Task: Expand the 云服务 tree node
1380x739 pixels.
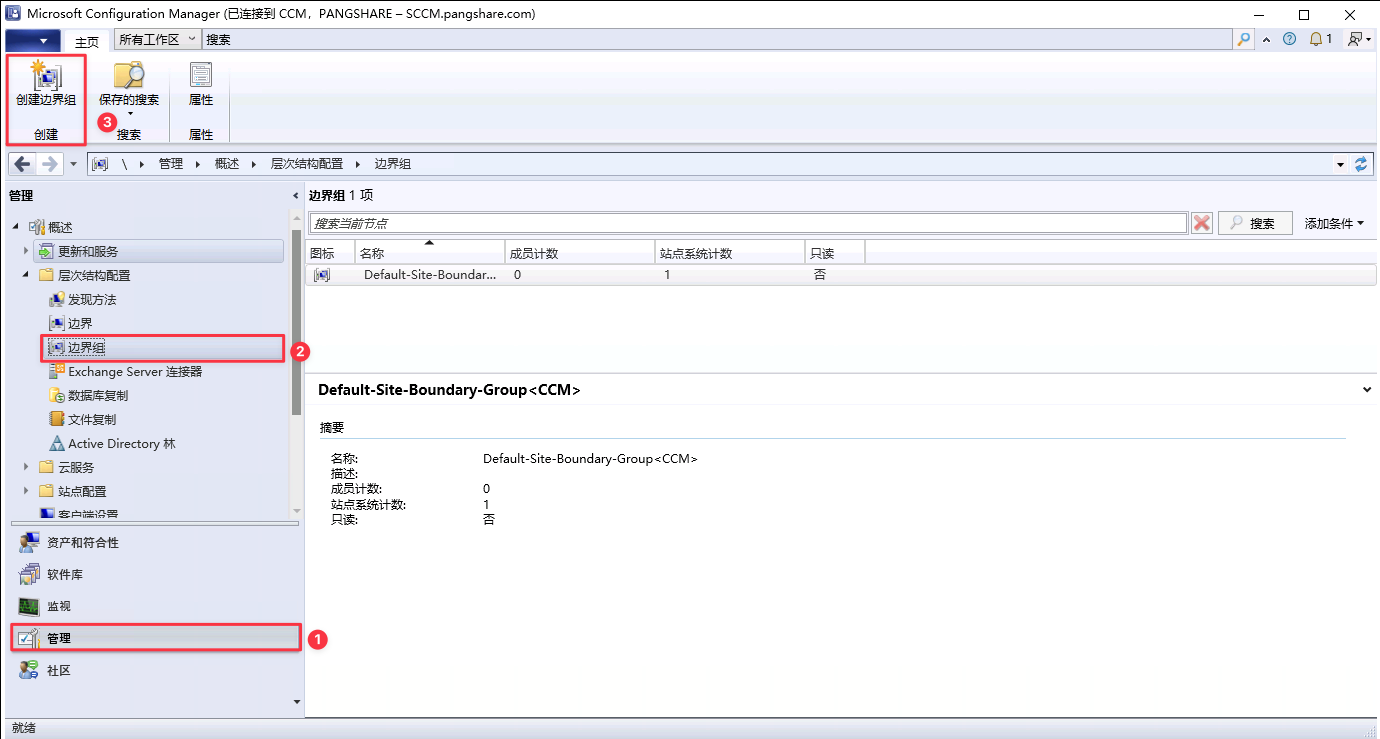Action: pos(26,467)
